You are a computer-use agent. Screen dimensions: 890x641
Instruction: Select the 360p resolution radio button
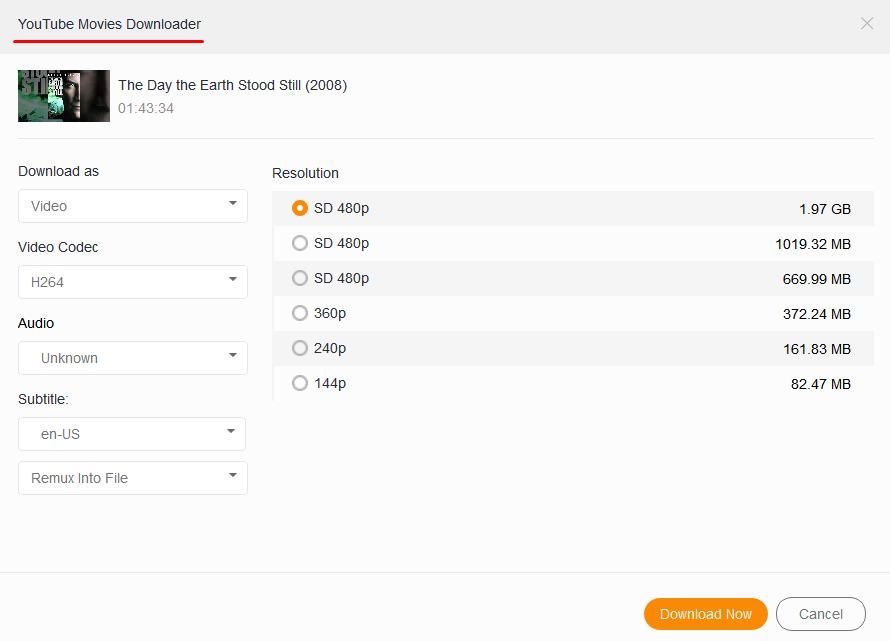tap(300, 313)
